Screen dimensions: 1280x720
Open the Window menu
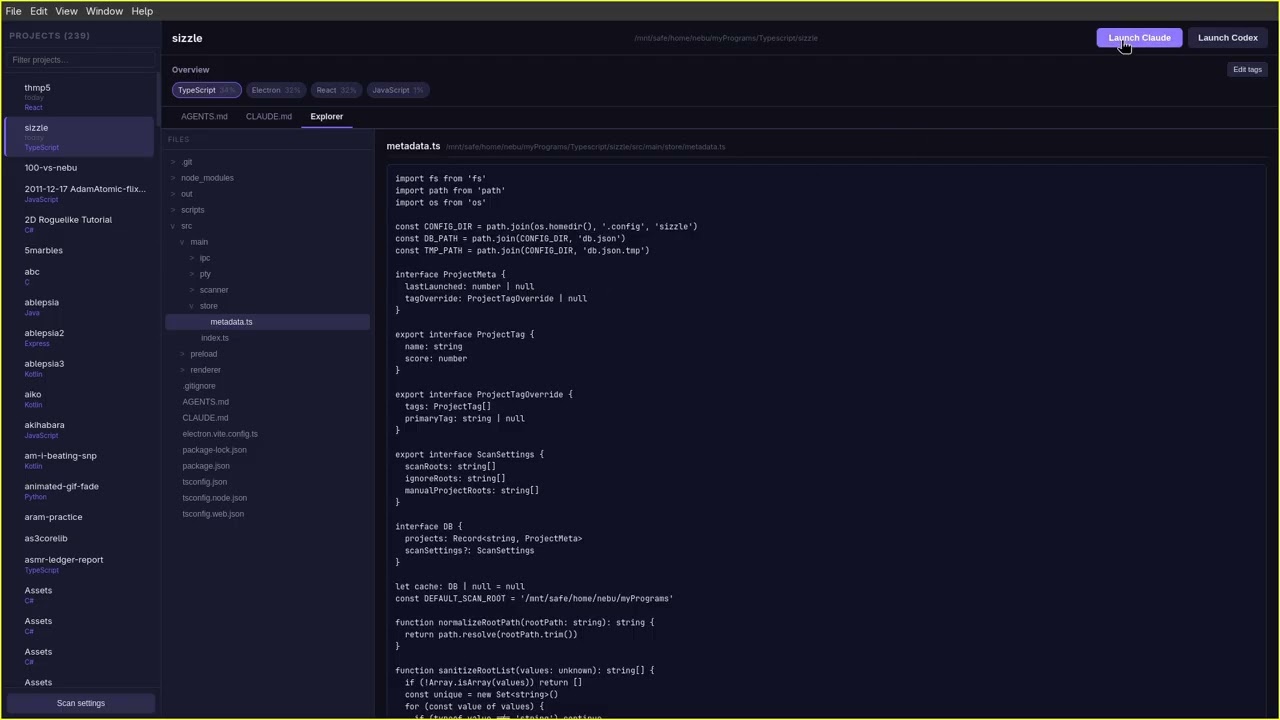(104, 11)
